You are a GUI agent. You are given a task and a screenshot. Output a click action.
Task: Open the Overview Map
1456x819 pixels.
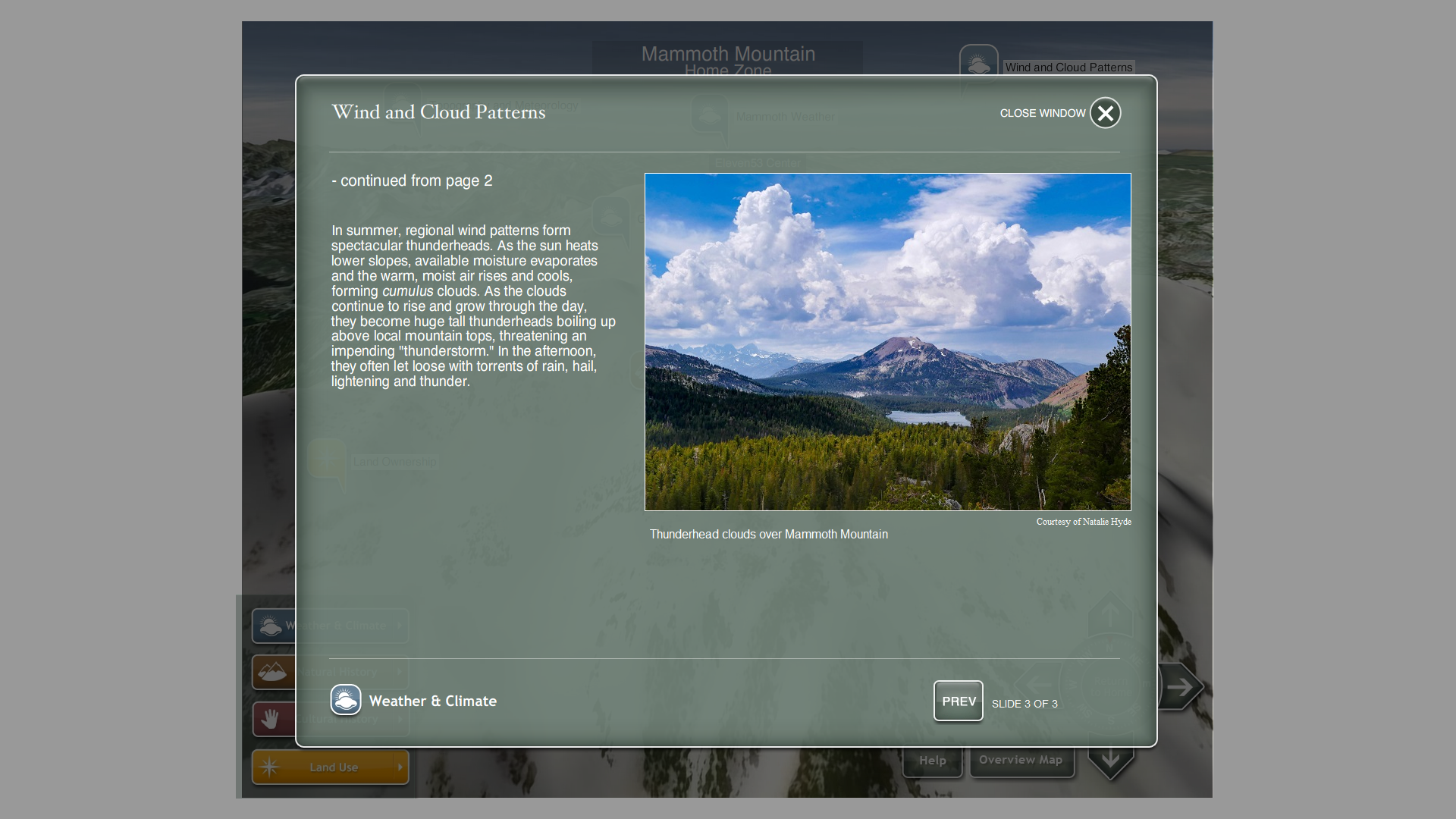(1021, 761)
